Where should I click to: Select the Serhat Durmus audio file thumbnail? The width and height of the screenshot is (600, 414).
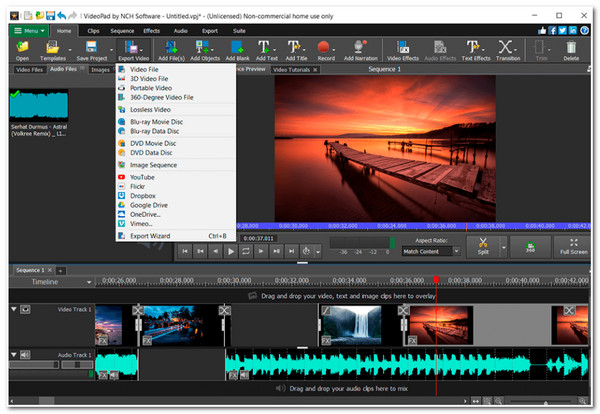click(x=39, y=105)
